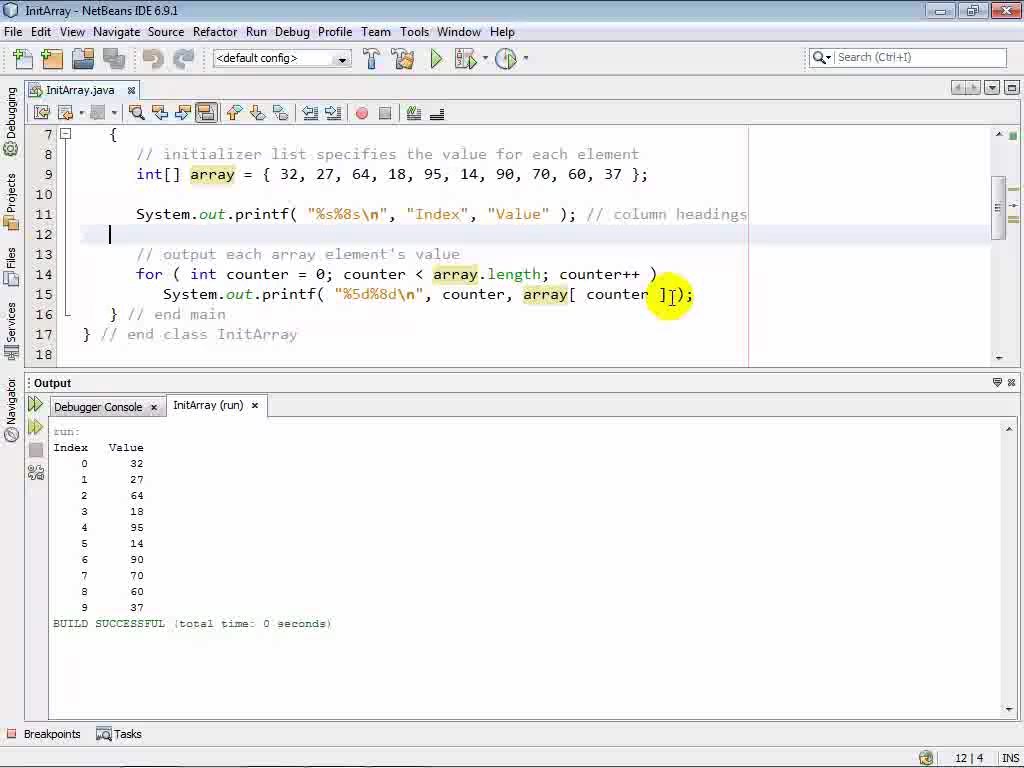Open the Tasks window
Image resolution: width=1024 pixels, height=768 pixels.
click(x=119, y=734)
